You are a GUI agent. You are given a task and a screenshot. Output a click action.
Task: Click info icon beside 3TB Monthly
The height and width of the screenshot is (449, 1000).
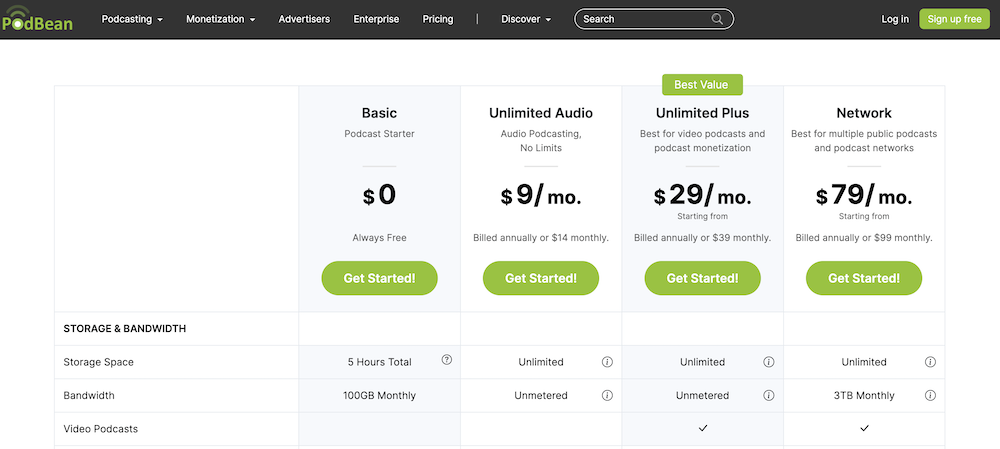(930, 396)
